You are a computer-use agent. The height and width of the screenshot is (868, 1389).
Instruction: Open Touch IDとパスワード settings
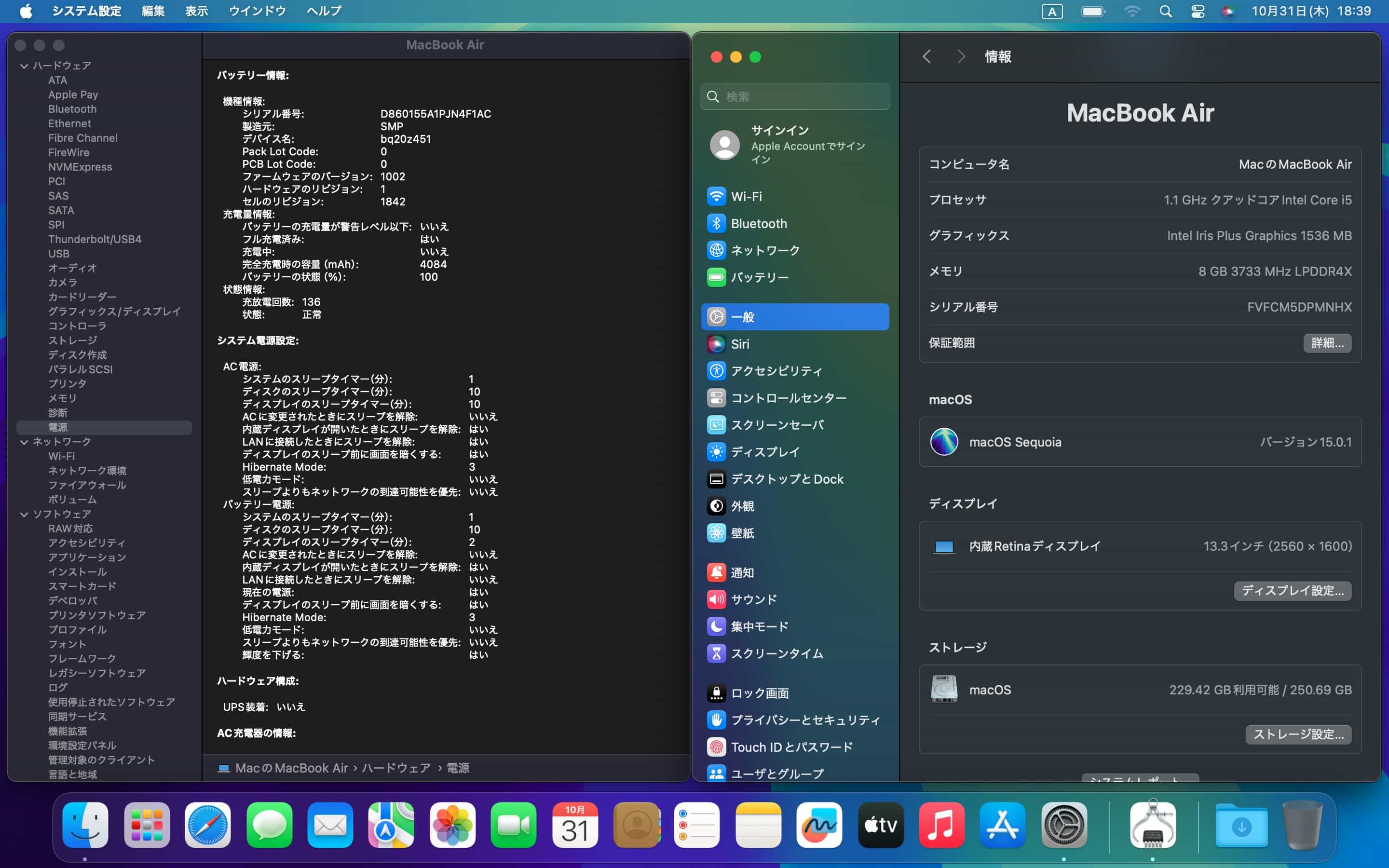point(791,747)
